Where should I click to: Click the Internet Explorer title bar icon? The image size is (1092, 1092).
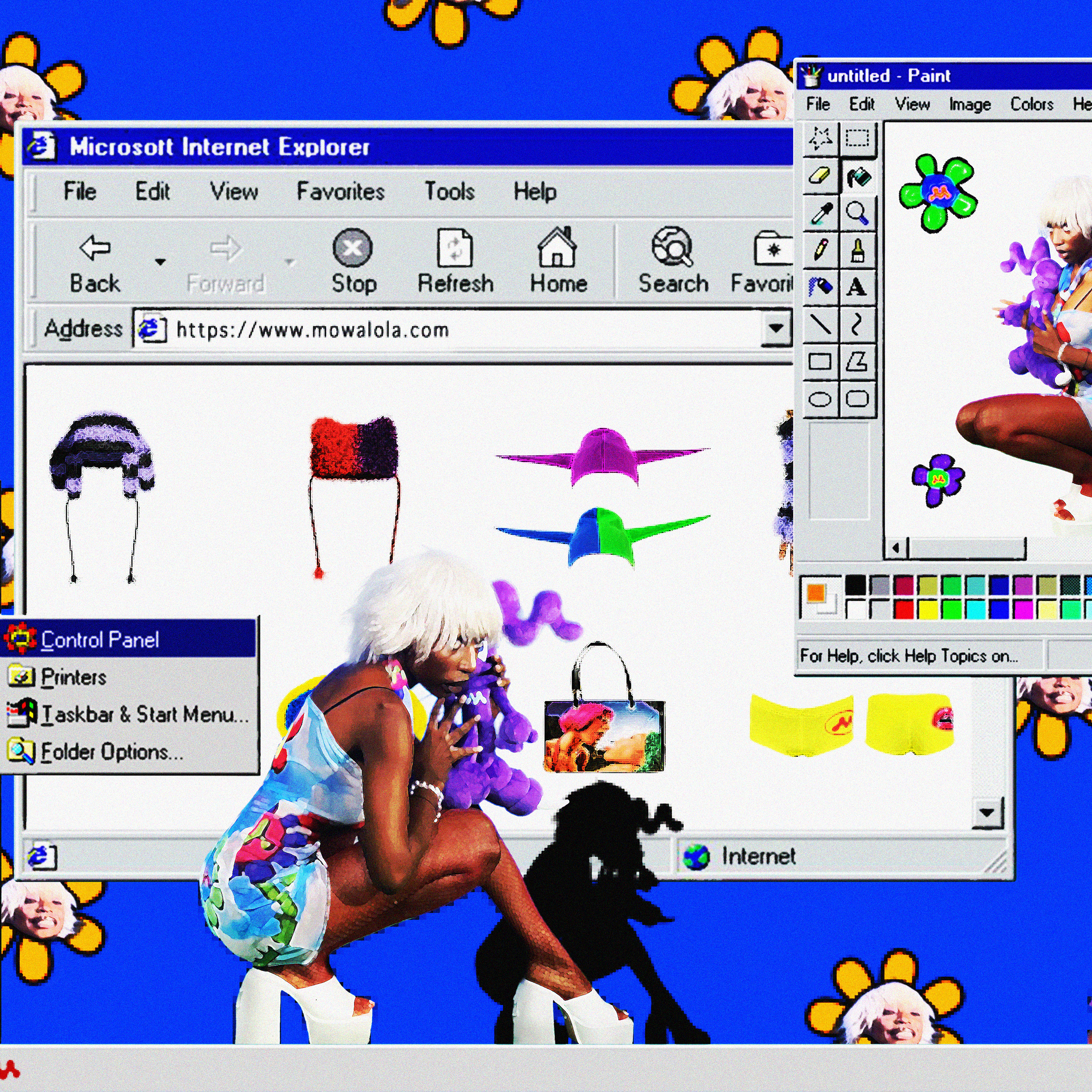coord(42,147)
